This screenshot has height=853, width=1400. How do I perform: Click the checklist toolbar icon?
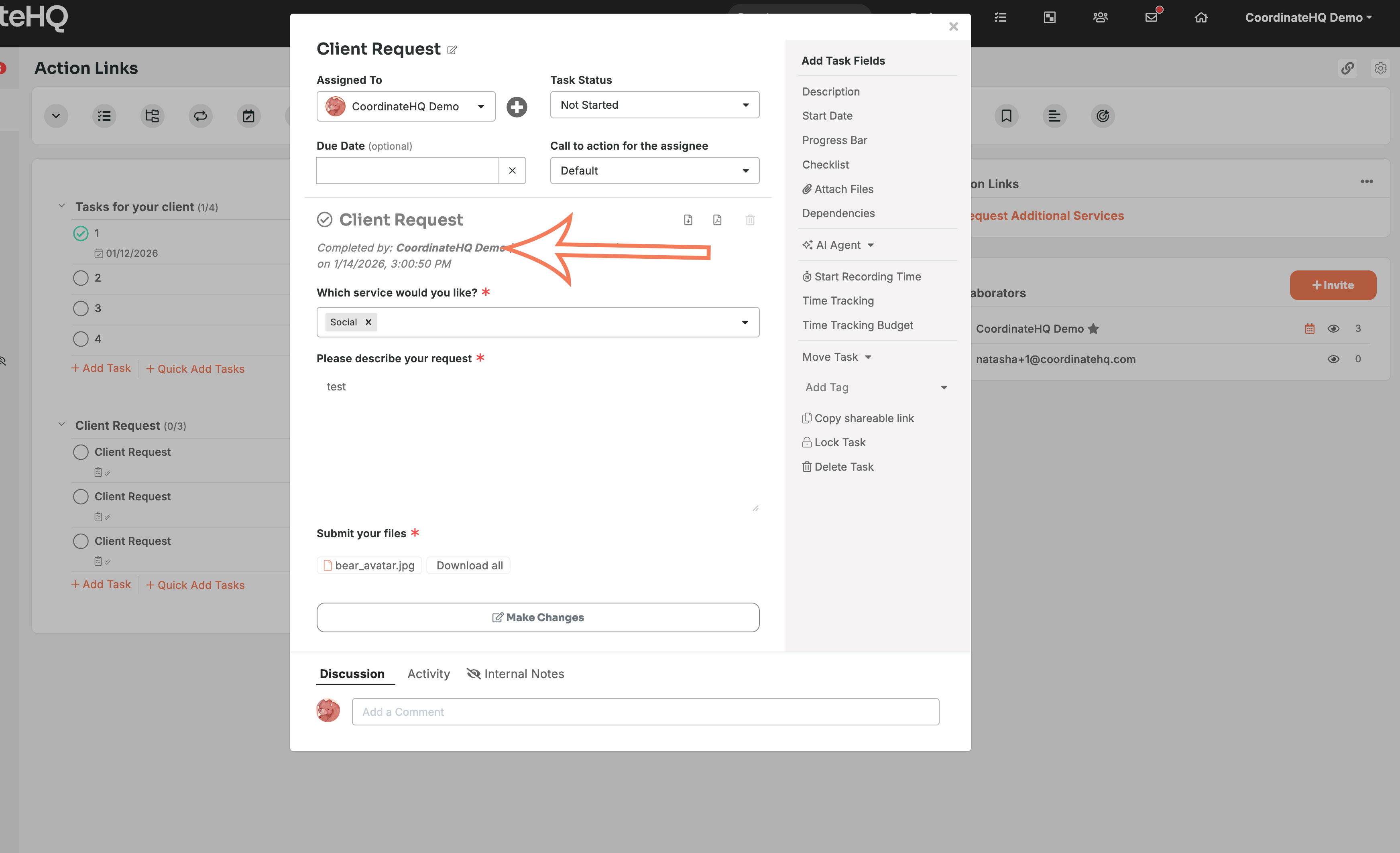click(x=104, y=116)
